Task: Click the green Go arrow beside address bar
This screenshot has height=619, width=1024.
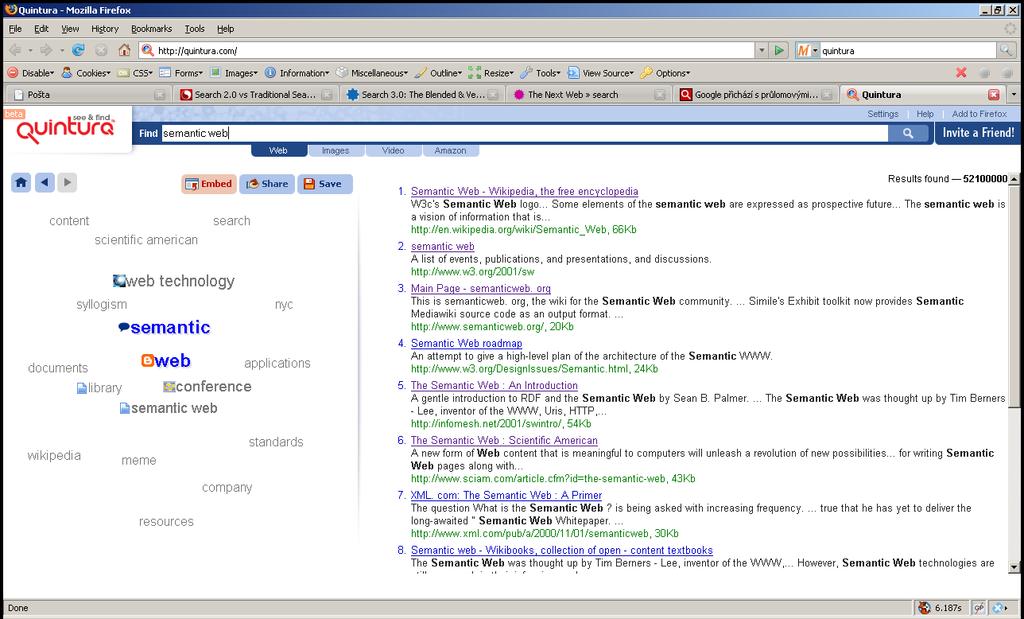Action: (x=778, y=50)
